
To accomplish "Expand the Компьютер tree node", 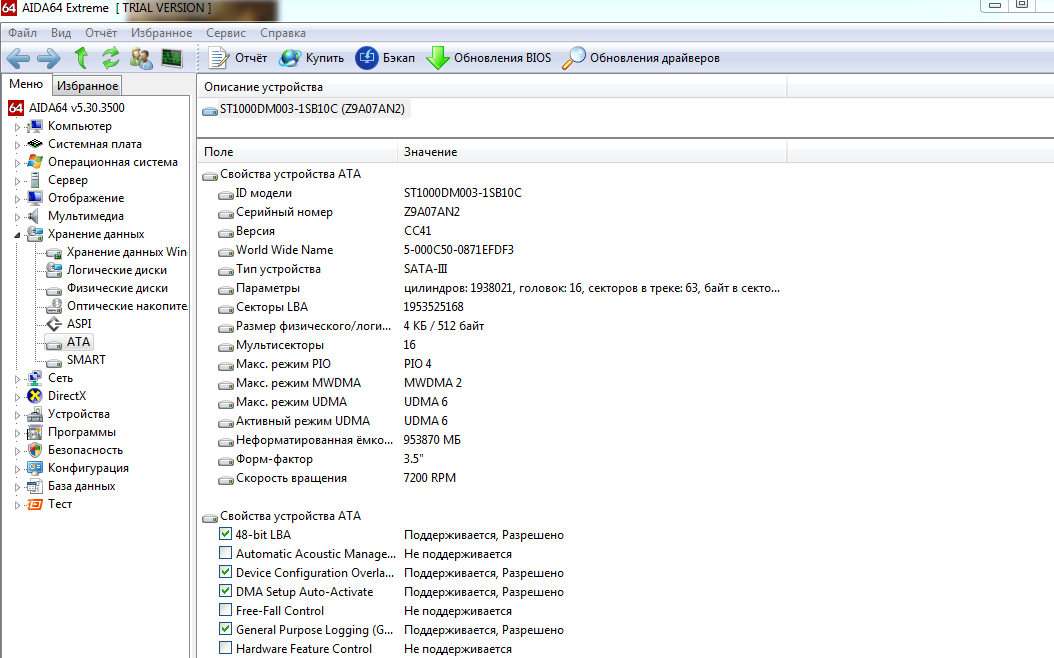I will pos(17,126).
